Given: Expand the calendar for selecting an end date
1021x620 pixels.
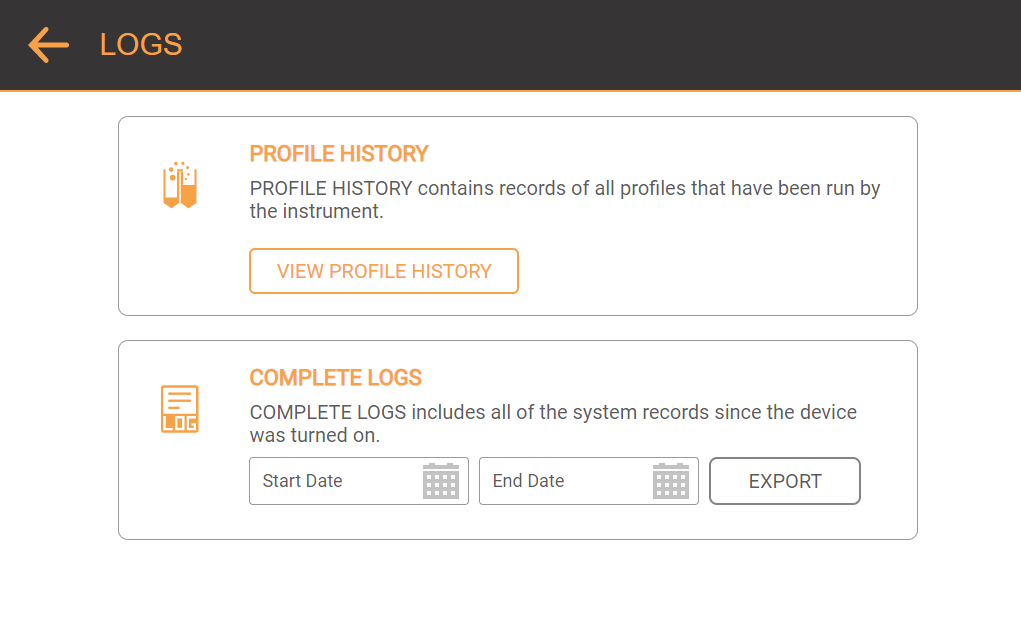Looking at the screenshot, I should point(671,481).
